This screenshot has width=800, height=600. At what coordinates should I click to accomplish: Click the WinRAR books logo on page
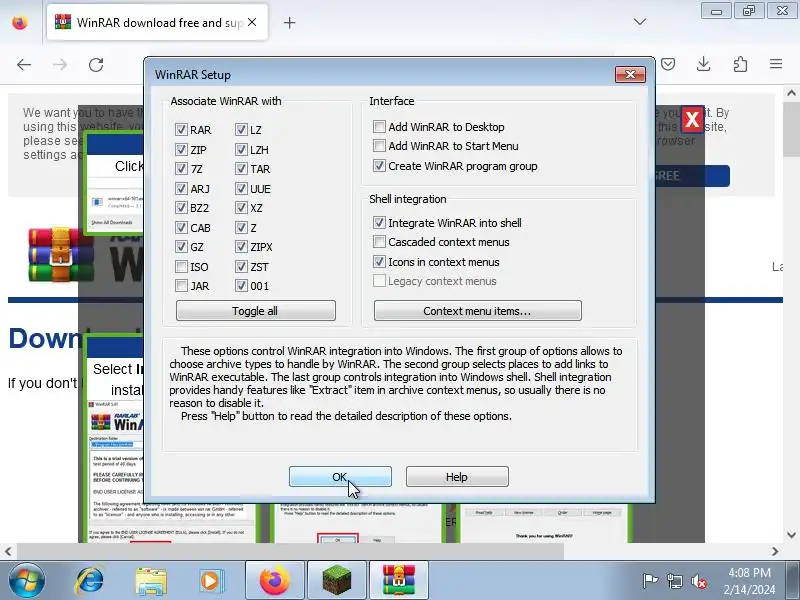coord(60,254)
